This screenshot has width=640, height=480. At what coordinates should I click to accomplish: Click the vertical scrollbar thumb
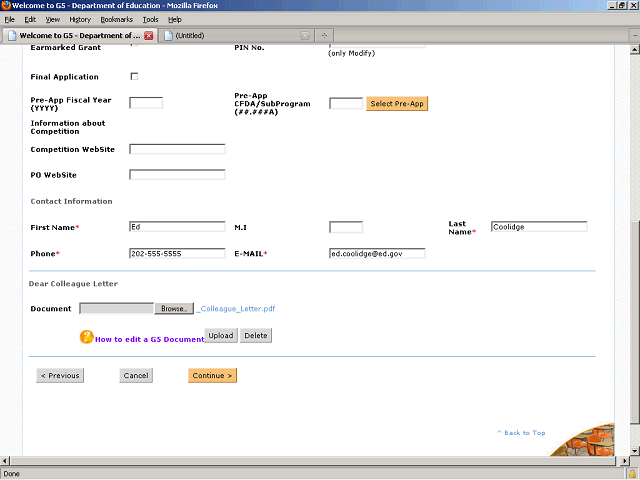tap(635, 322)
